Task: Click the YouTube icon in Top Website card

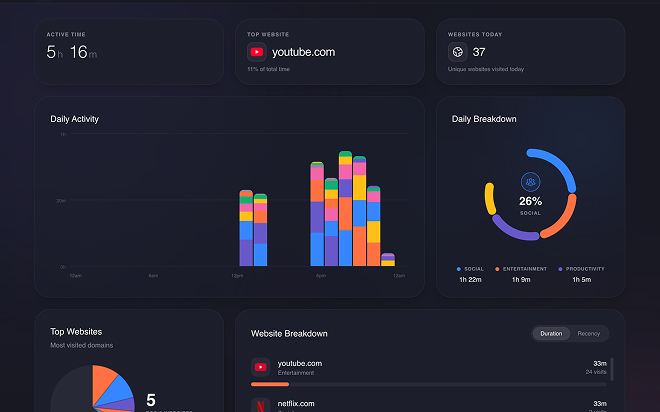Action: pos(257,52)
